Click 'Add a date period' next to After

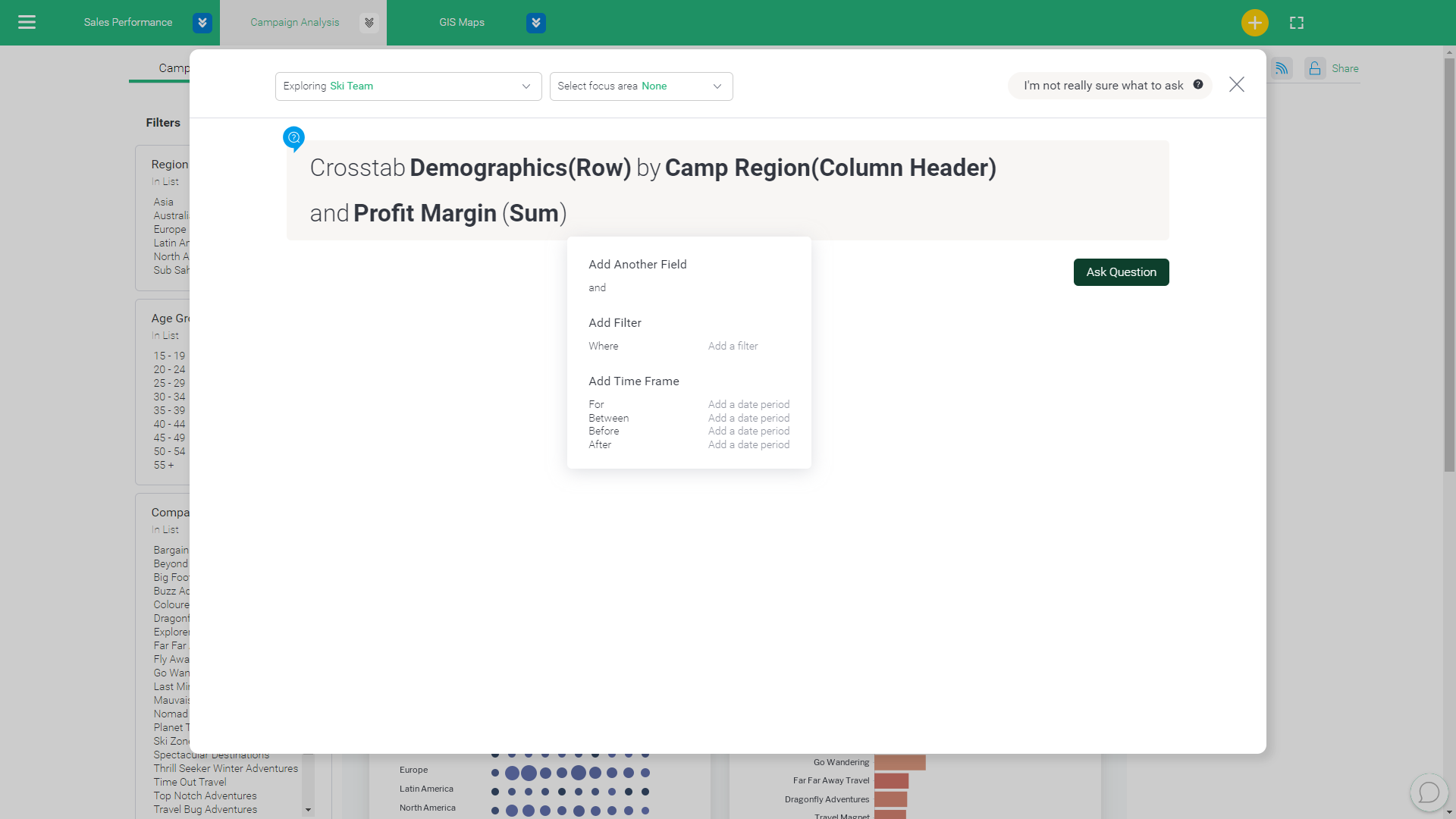[x=748, y=444]
